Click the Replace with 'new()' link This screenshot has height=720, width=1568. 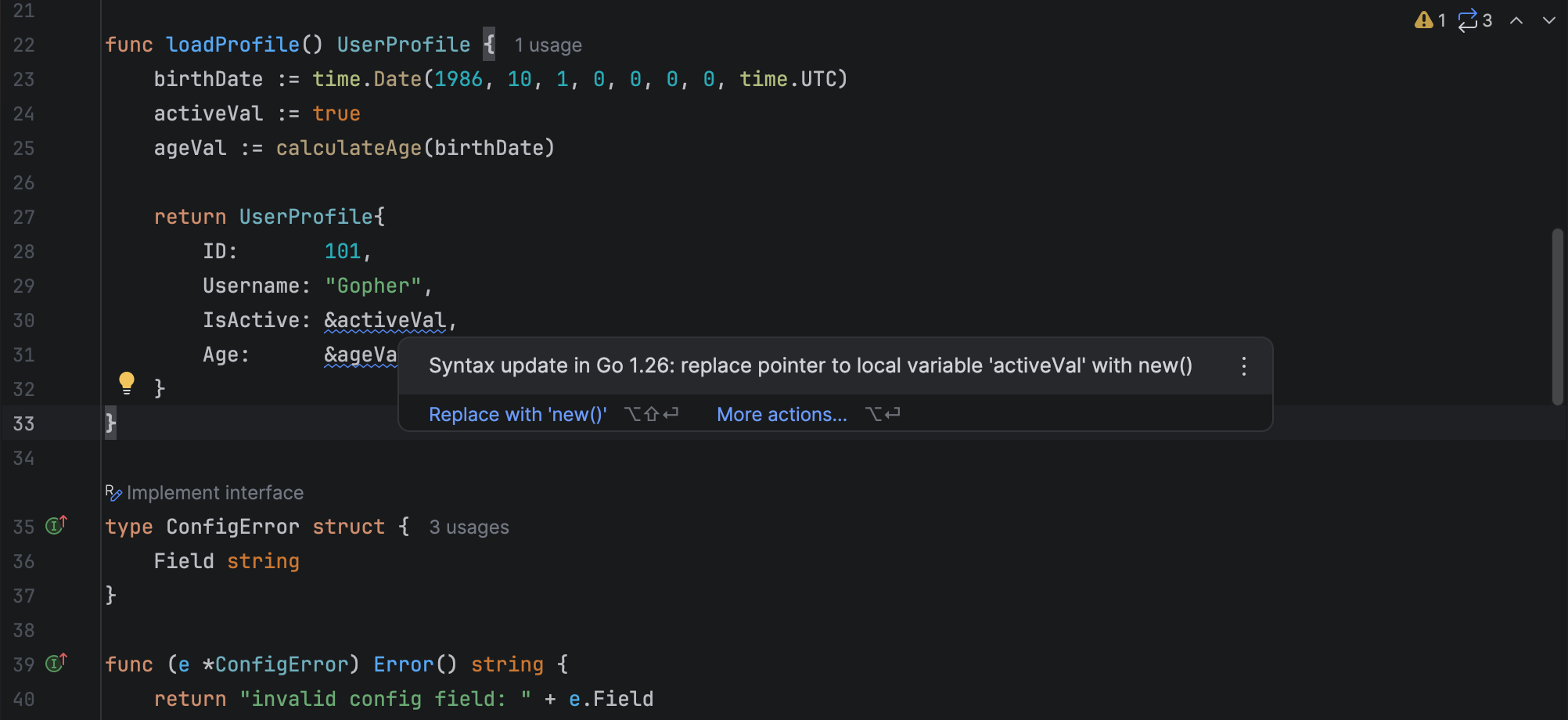tap(517, 414)
